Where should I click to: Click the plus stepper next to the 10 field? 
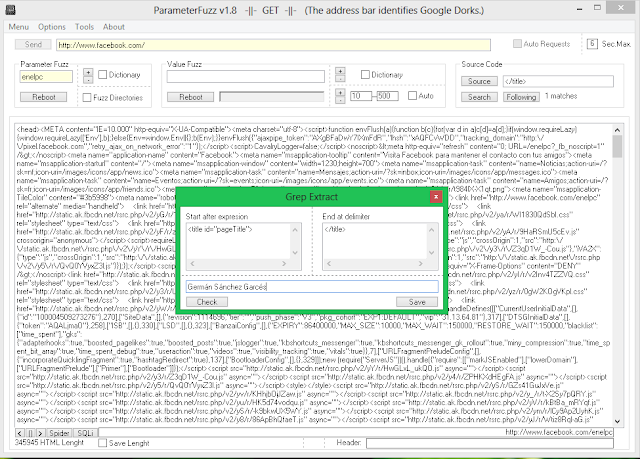click(340, 93)
